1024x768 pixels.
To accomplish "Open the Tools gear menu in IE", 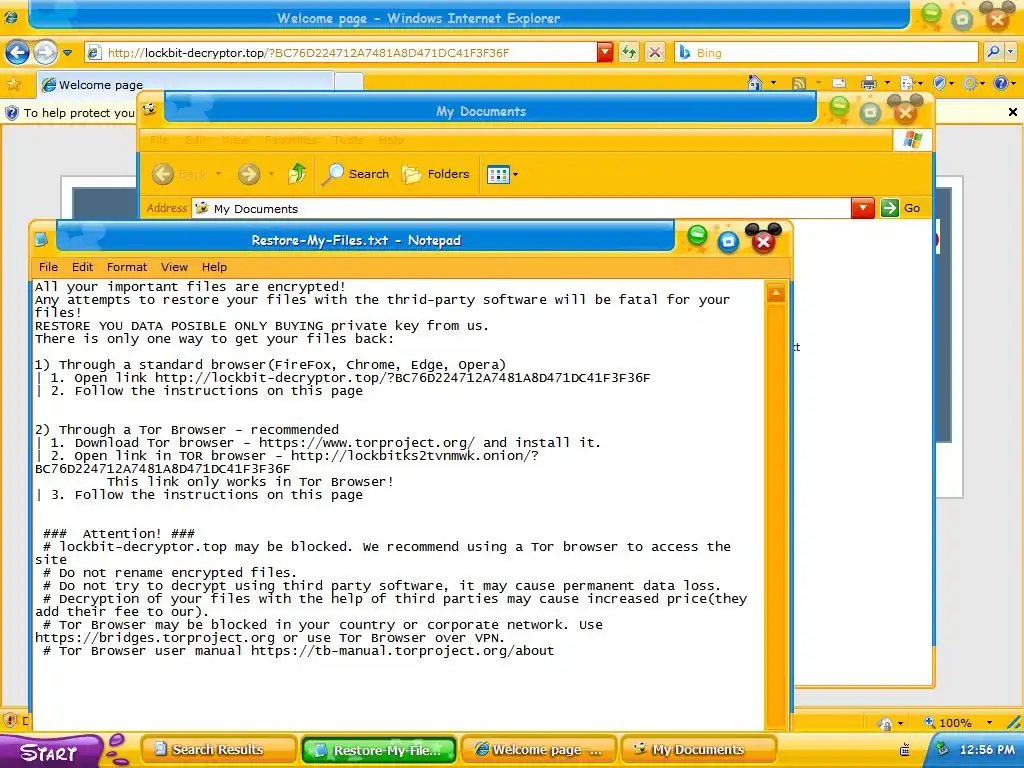I will point(974,83).
